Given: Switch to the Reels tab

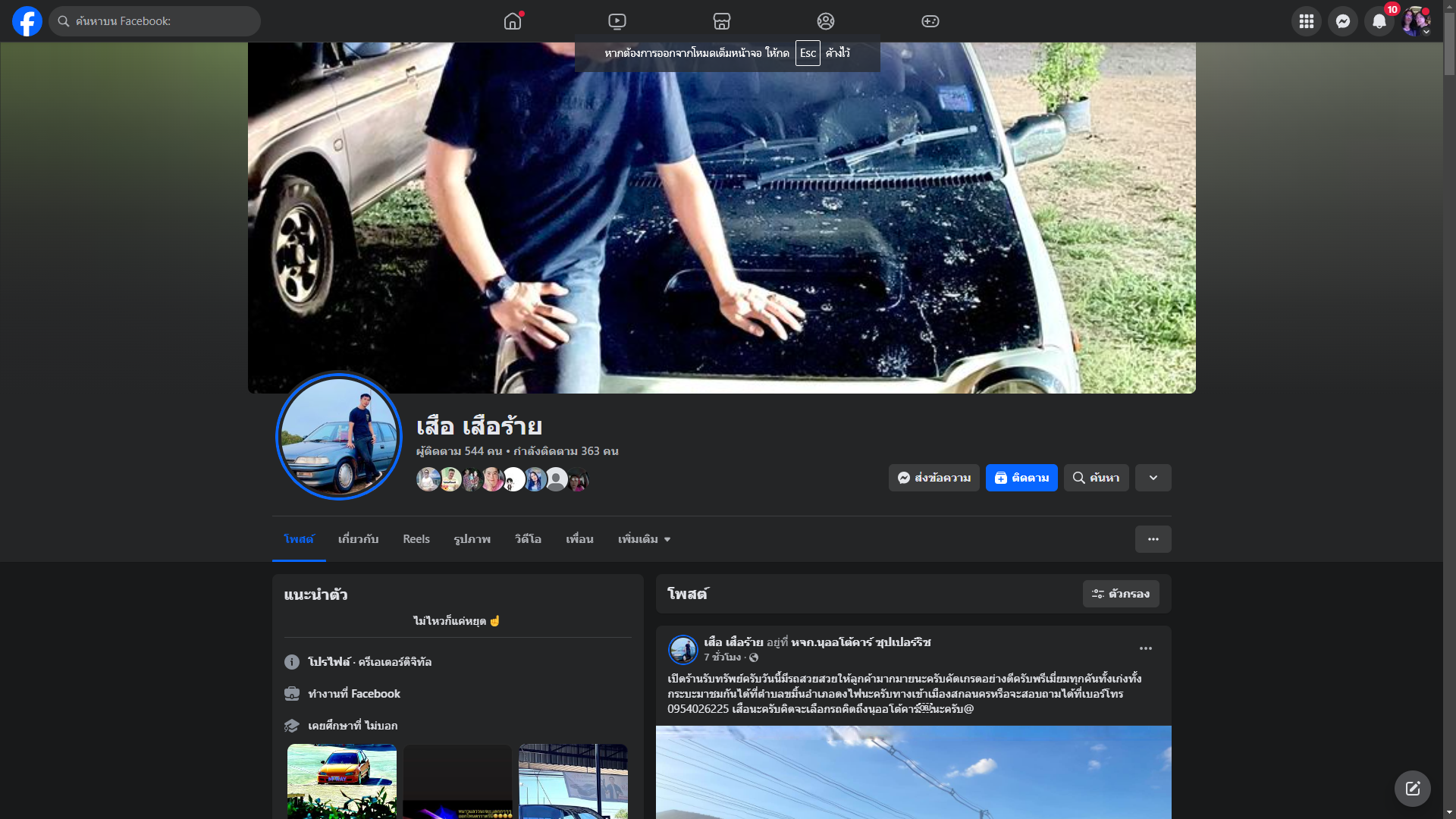Looking at the screenshot, I should [x=416, y=539].
